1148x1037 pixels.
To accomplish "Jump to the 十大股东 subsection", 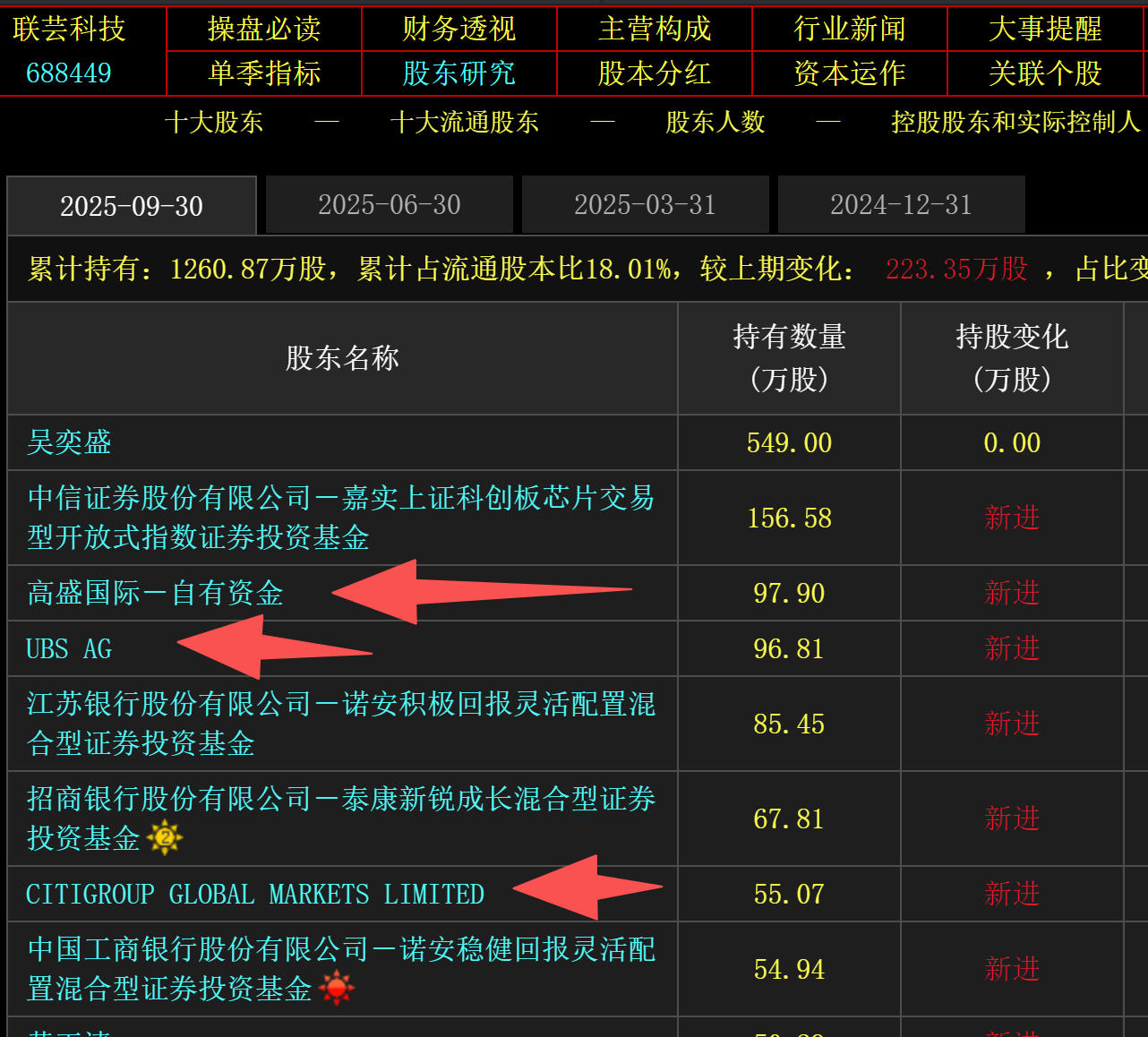I will coord(214,122).
